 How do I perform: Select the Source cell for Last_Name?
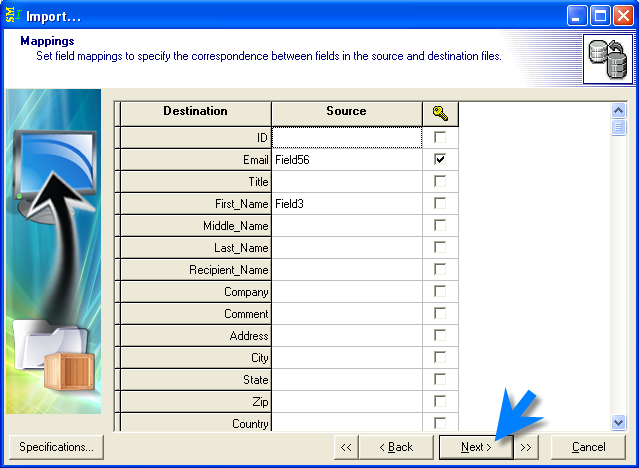pyautogui.click(x=347, y=247)
